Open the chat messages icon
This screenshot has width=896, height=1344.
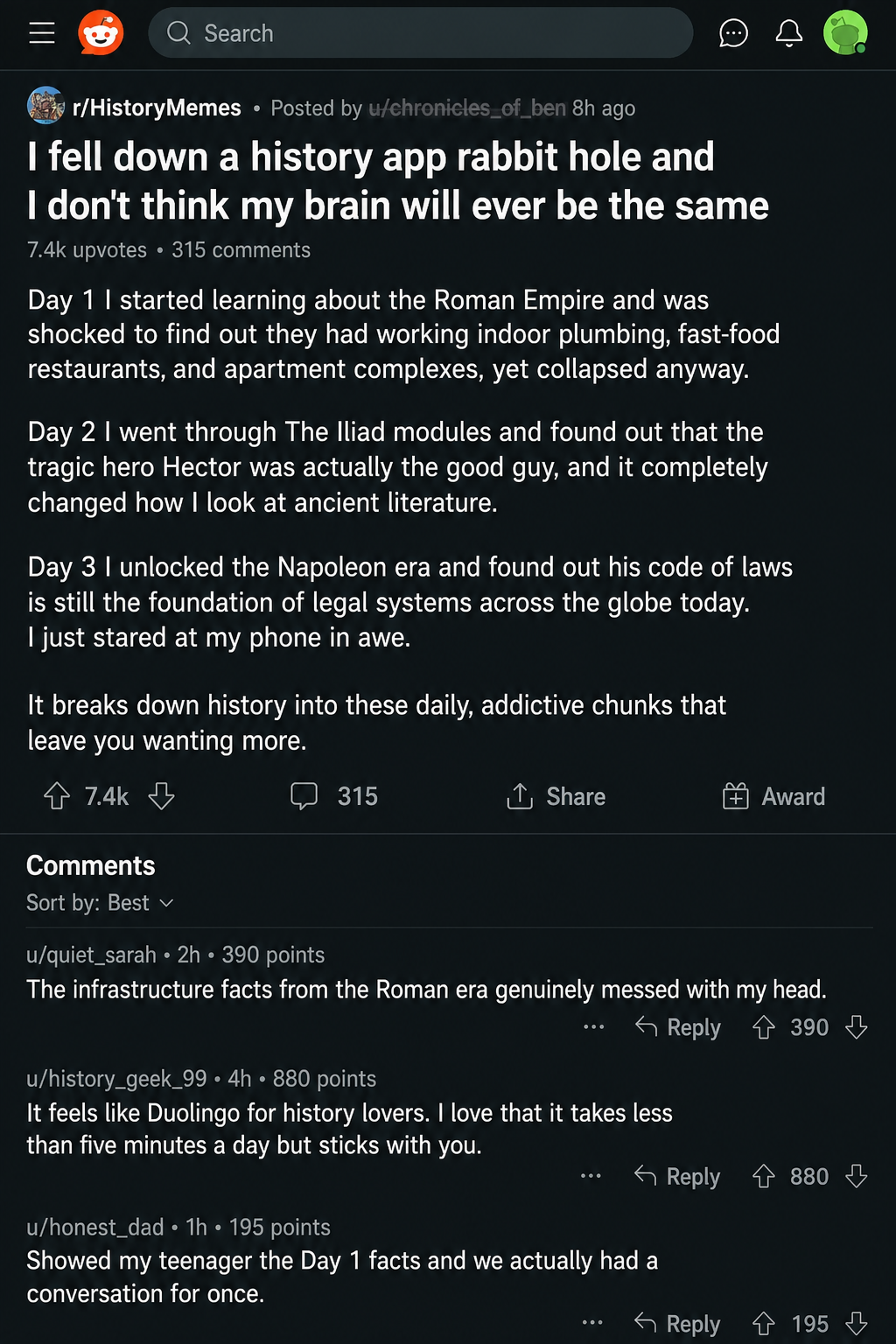coord(733,33)
